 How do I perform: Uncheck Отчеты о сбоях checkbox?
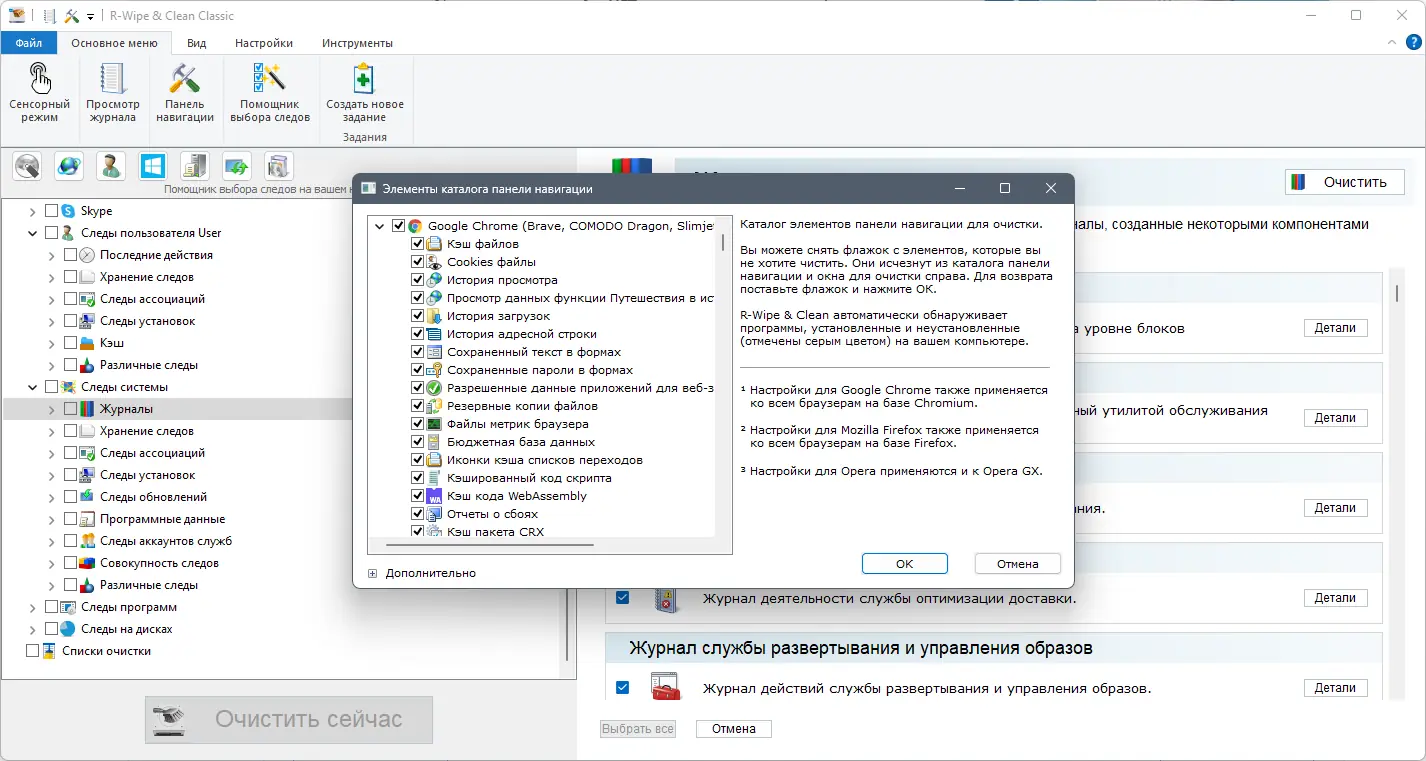pyautogui.click(x=418, y=514)
